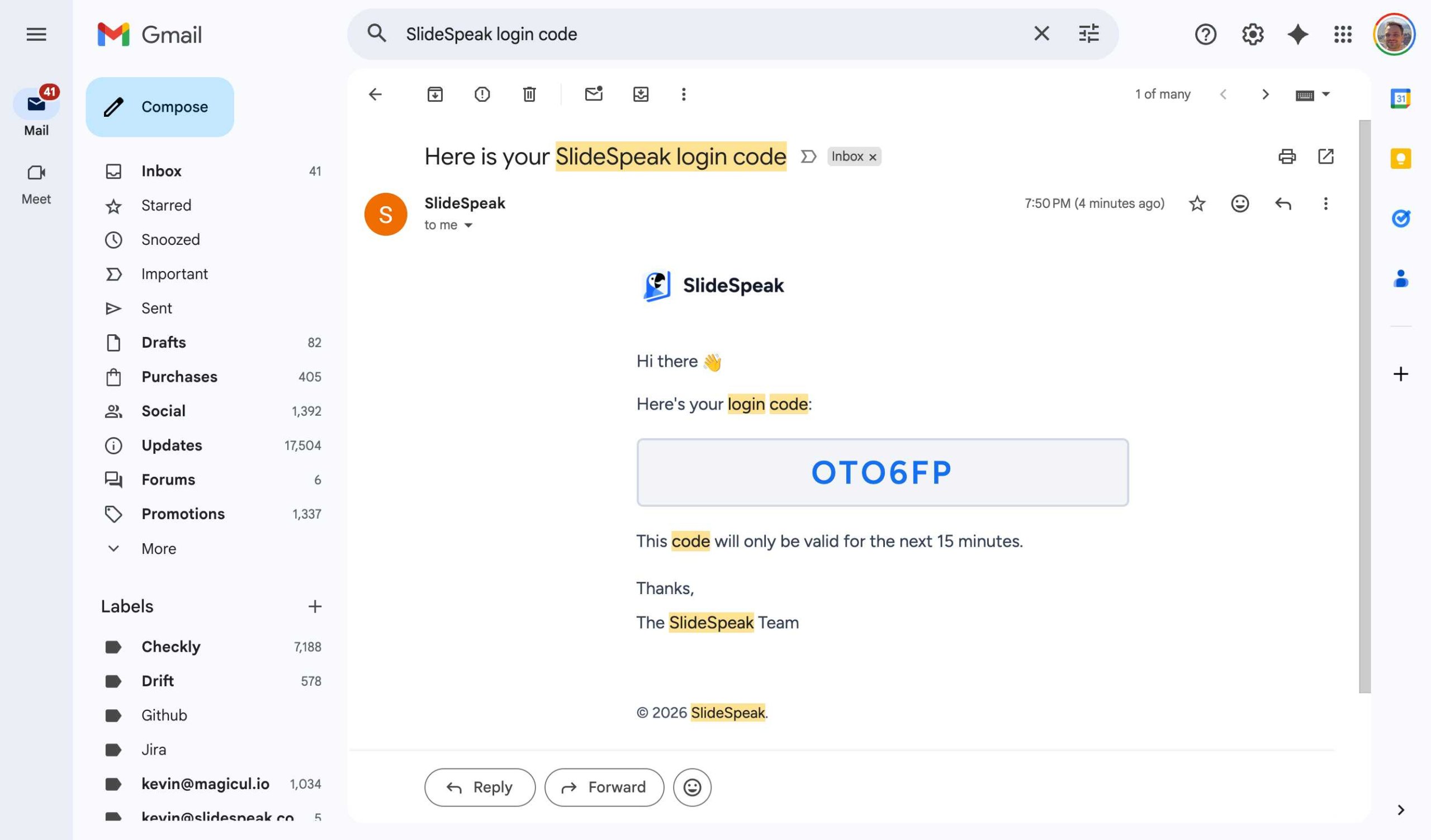Collapse the navigation with the hamburger menu
1431x840 pixels.
tap(36, 34)
